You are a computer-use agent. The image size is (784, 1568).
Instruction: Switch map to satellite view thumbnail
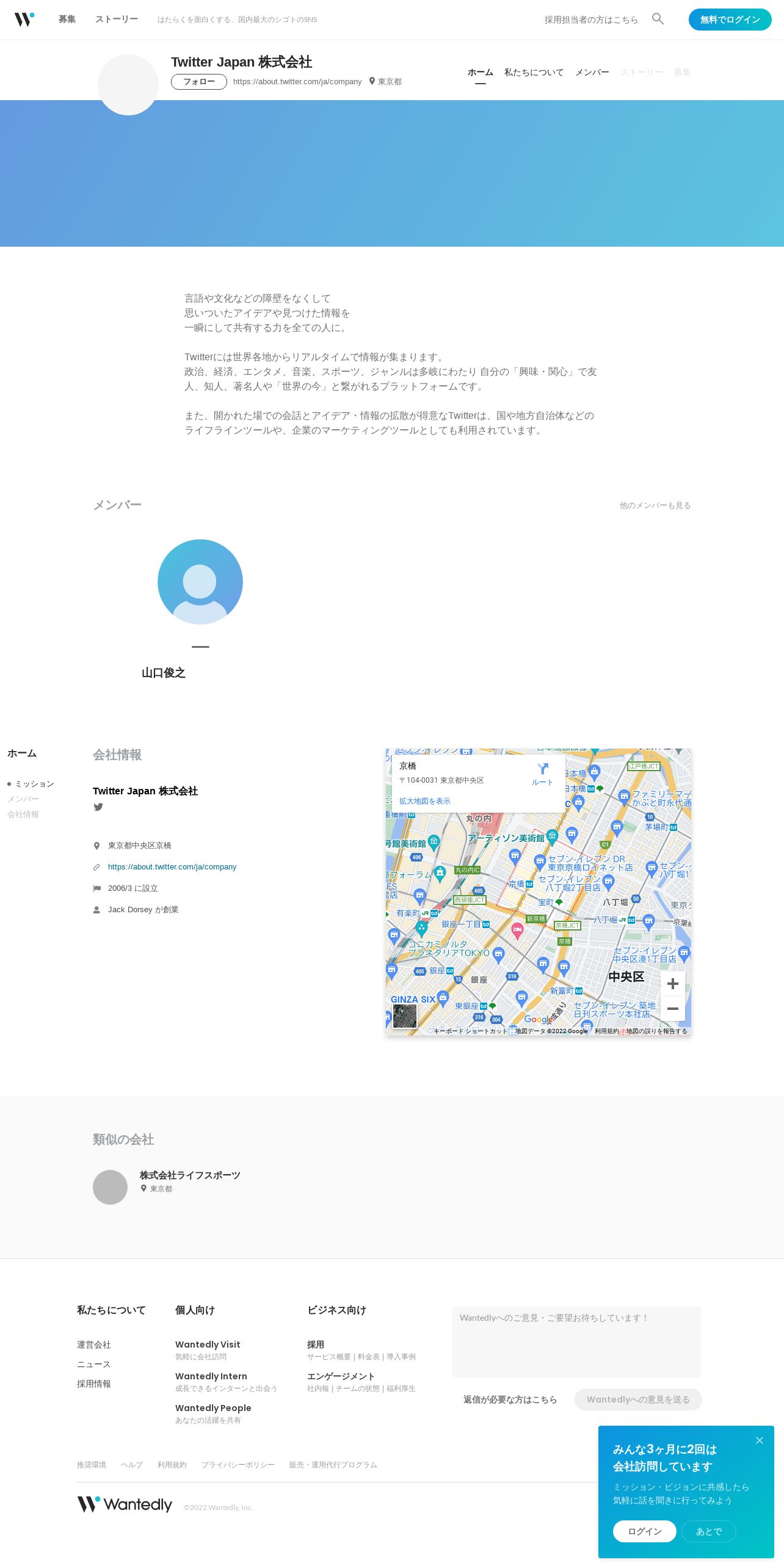click(405, 1017)
